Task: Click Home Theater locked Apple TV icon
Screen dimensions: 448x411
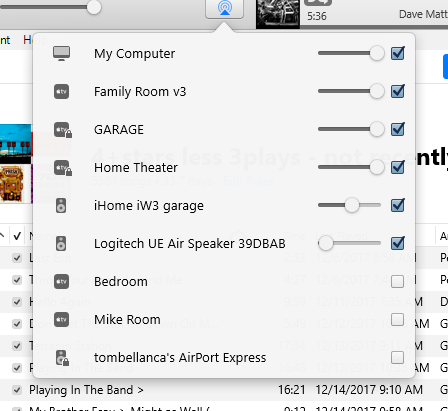Action: 63,168
